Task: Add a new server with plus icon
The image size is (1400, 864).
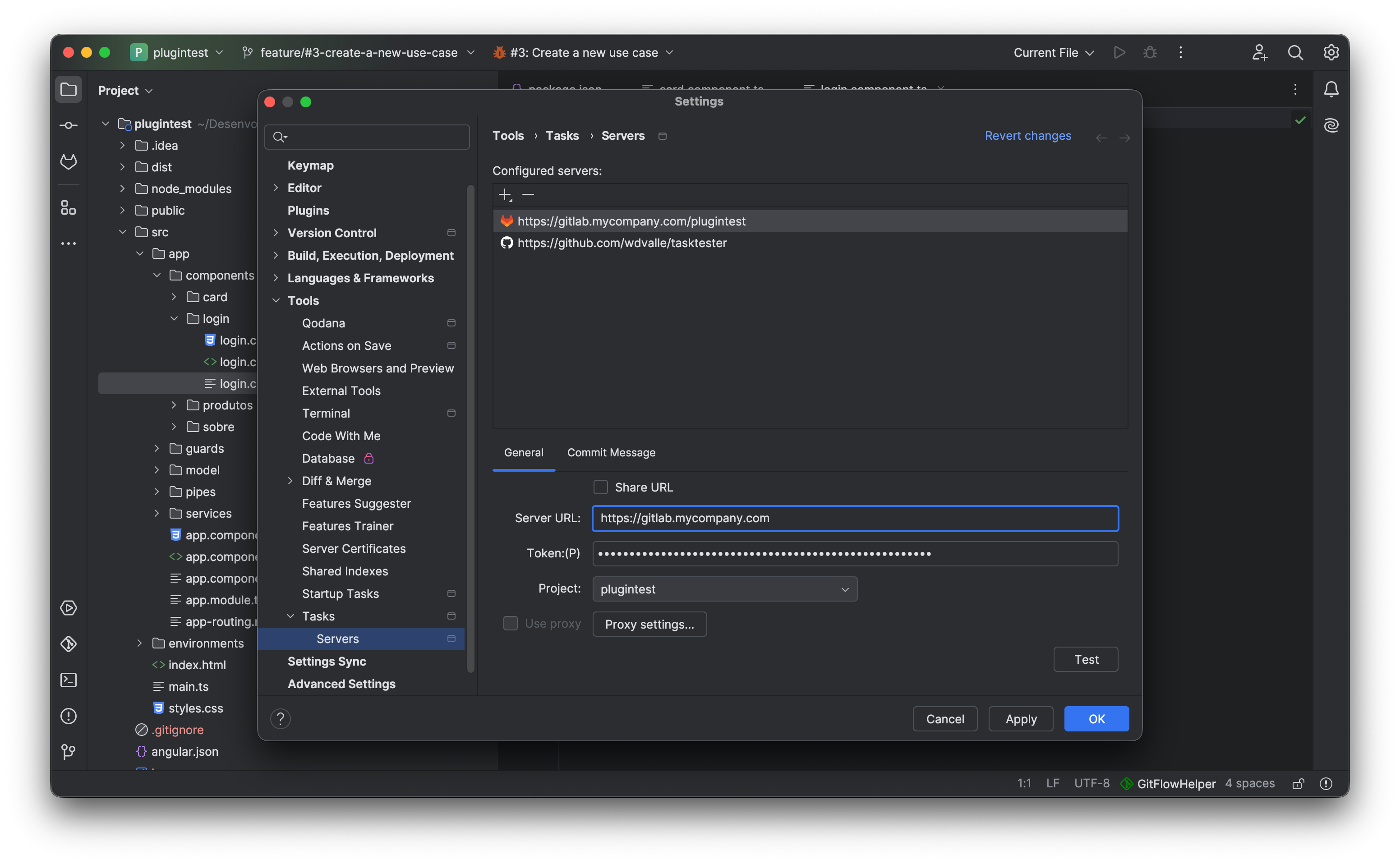Action: 505,195
